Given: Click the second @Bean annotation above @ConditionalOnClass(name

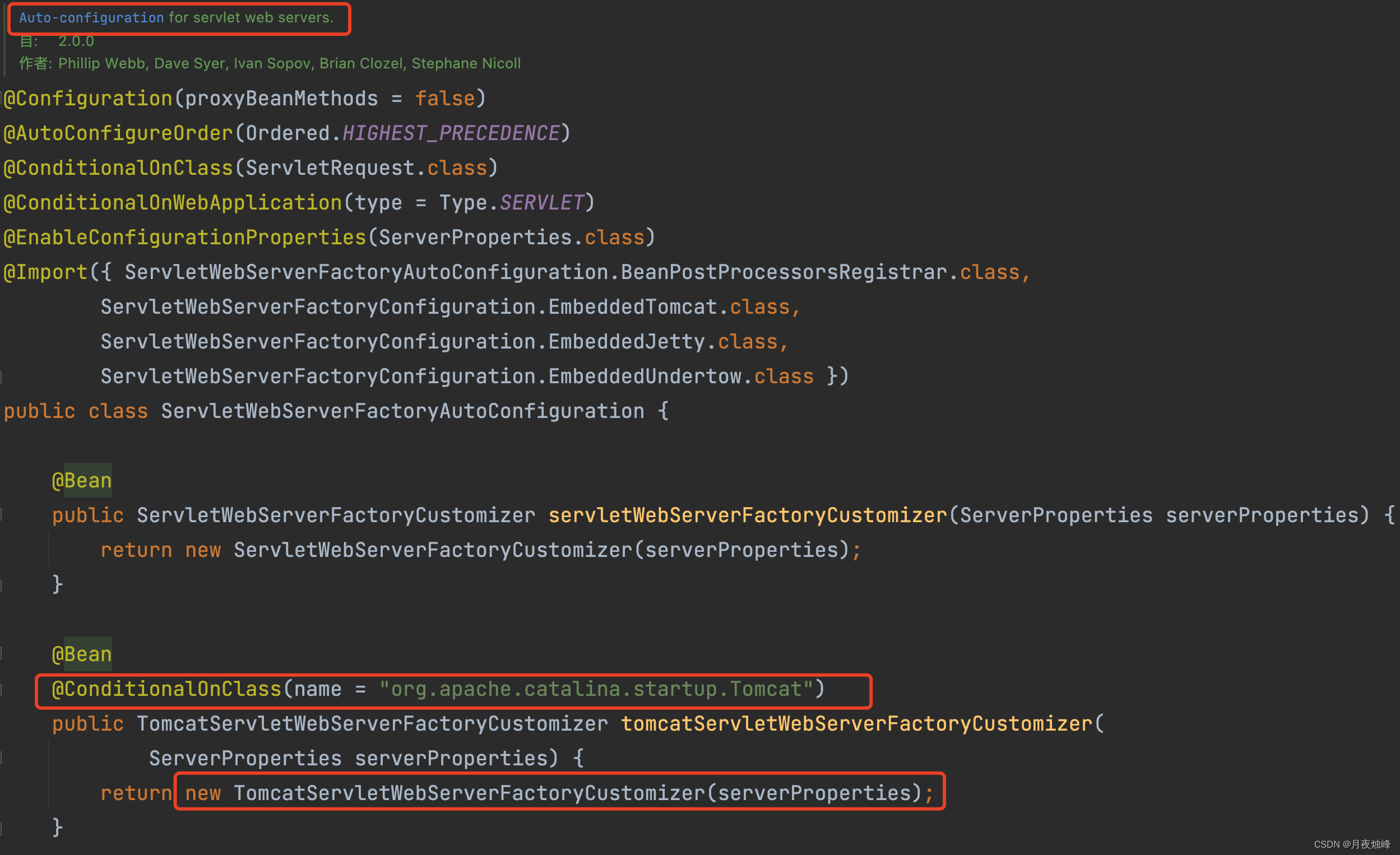Looking at the screenshot, I should click(82, 654).
